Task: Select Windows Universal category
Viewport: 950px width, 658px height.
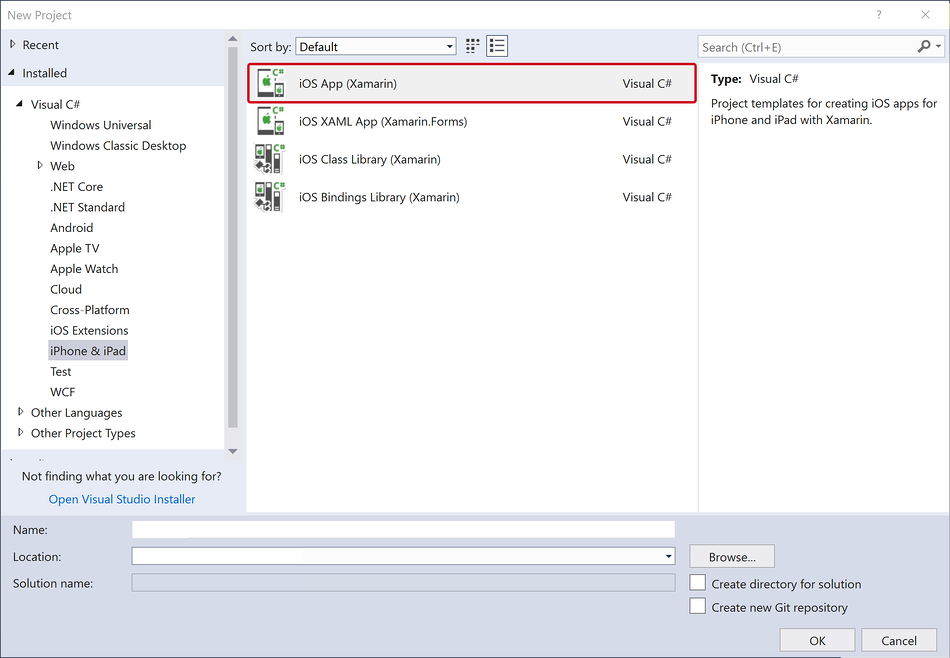Action: tap(101, 125)
